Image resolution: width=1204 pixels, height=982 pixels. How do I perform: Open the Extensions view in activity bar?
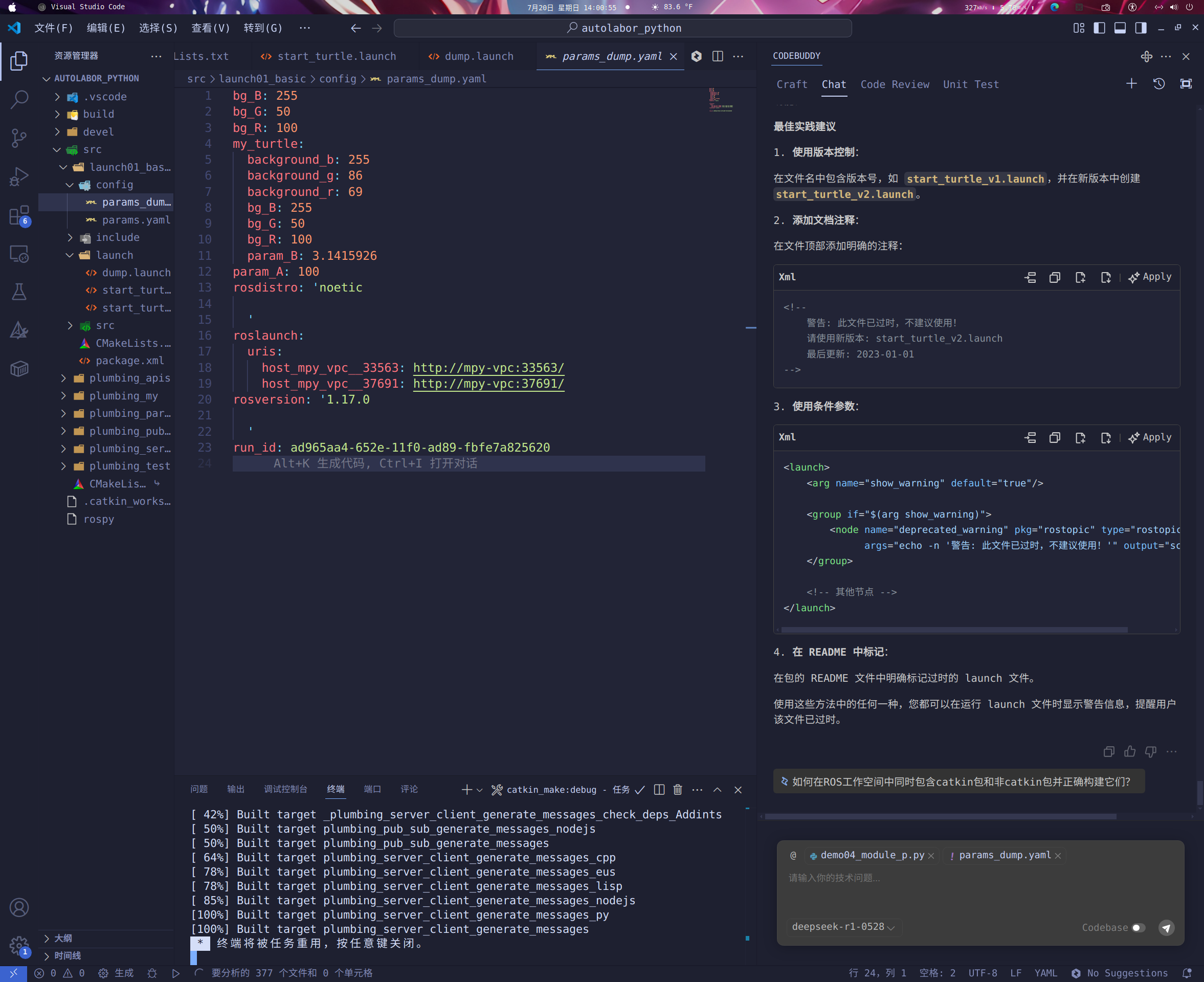(x=18, y=215)
